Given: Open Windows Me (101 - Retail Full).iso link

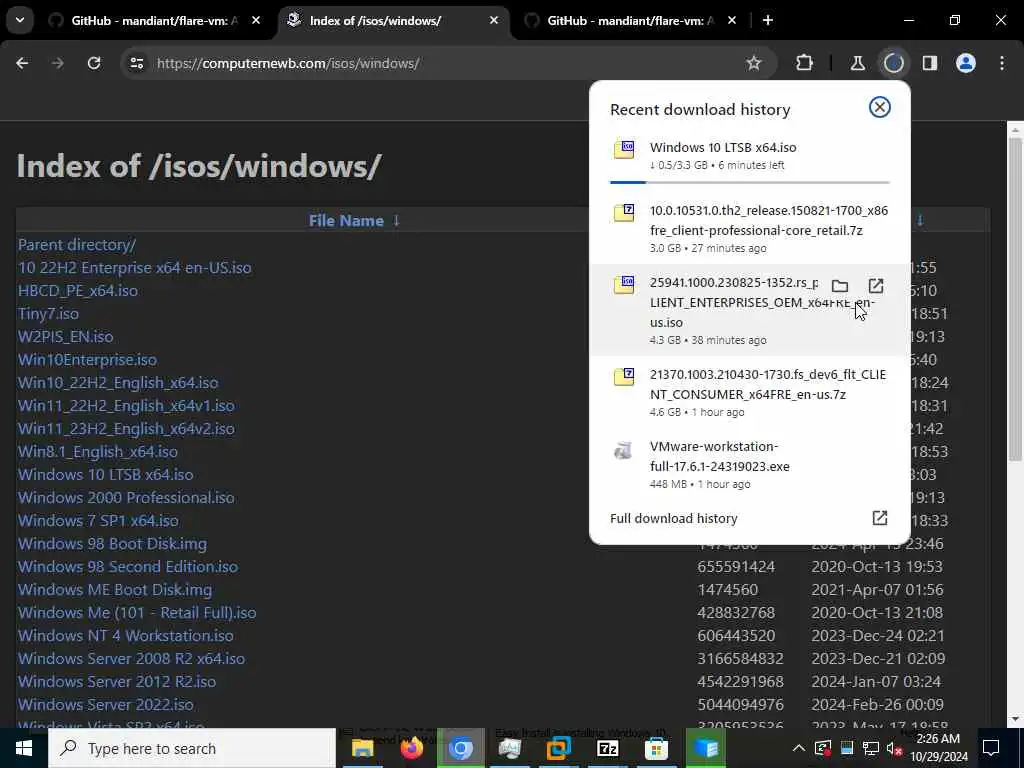Looking at the screenshot, I should click(x=137, y=613).
